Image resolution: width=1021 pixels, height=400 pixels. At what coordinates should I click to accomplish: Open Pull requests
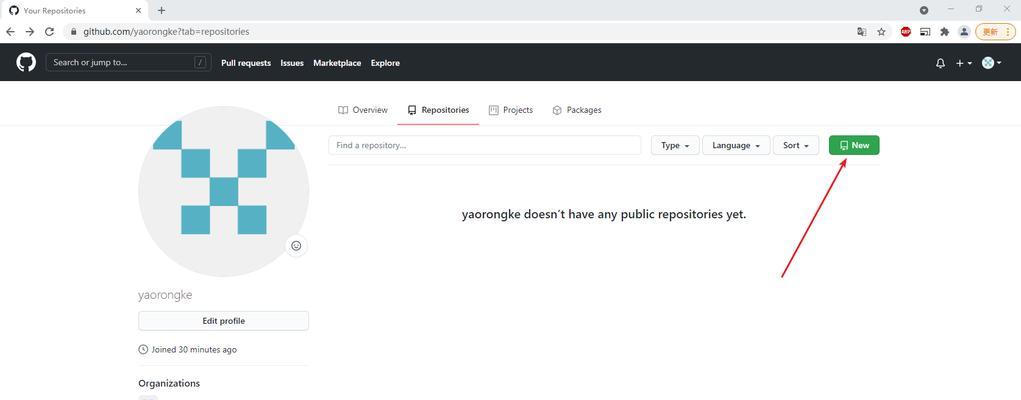[246, 63]
